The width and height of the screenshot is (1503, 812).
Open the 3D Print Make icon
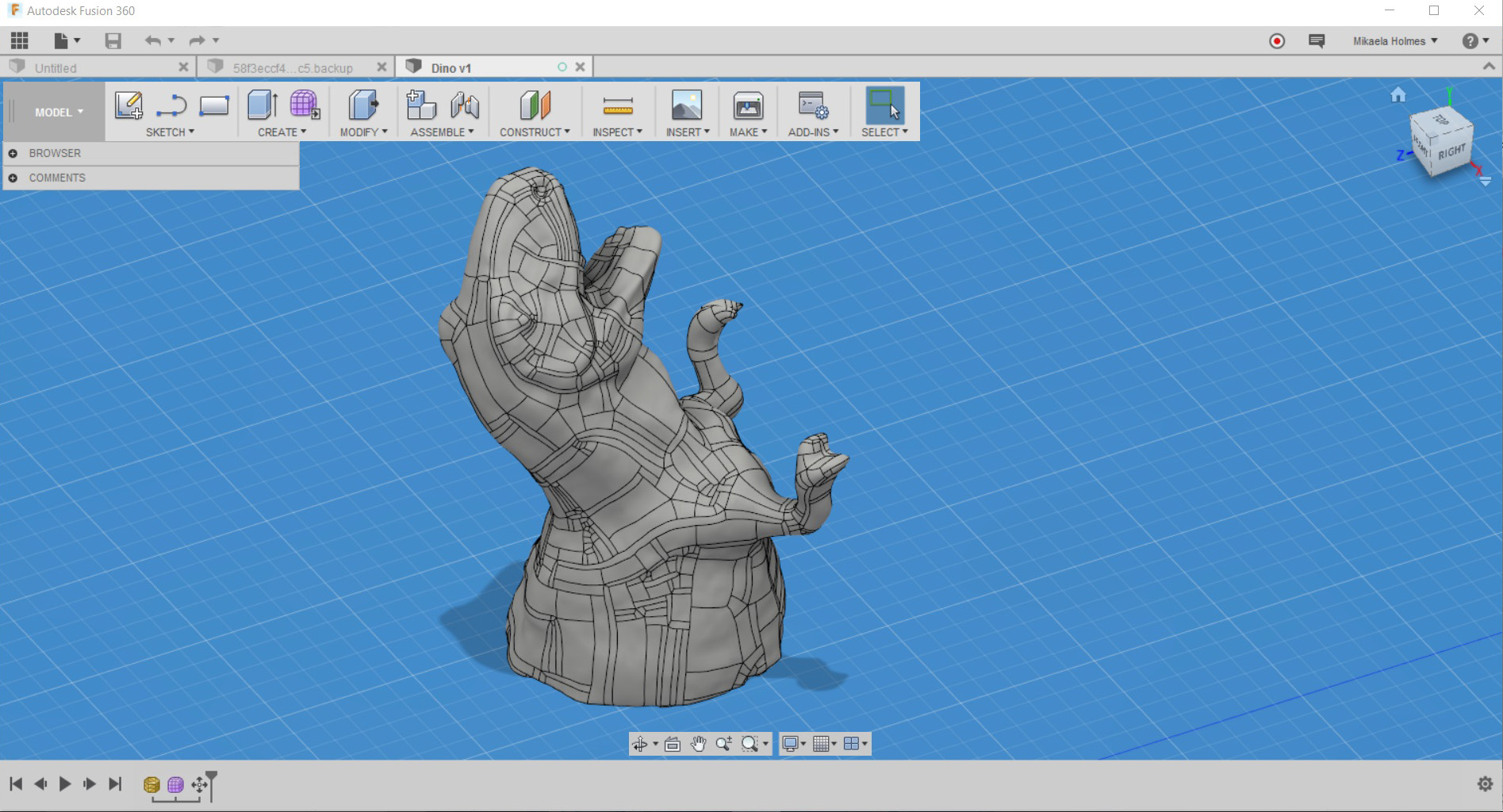tap(747, 105)
